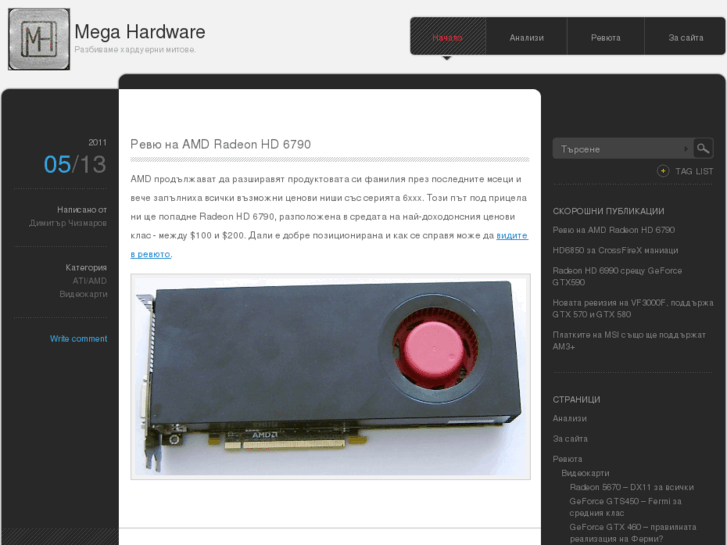727x545 pixels.
Task: Click the Mega Hardware site title
Action: [x=140, y=32]
